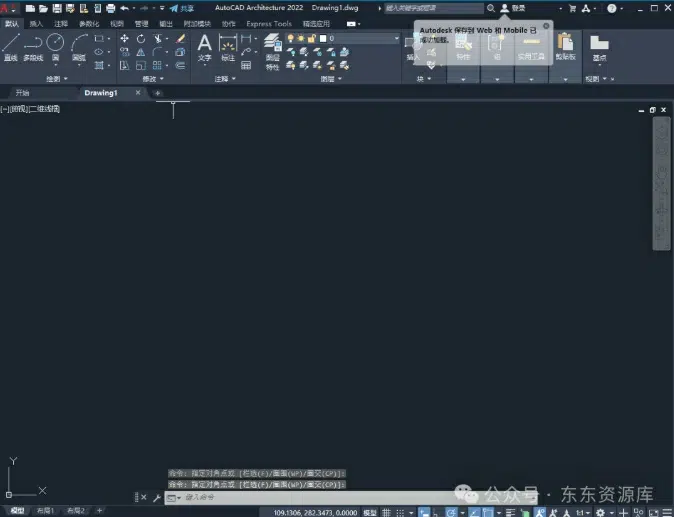
Task: Click the 共享 share button
Action: 182,8
